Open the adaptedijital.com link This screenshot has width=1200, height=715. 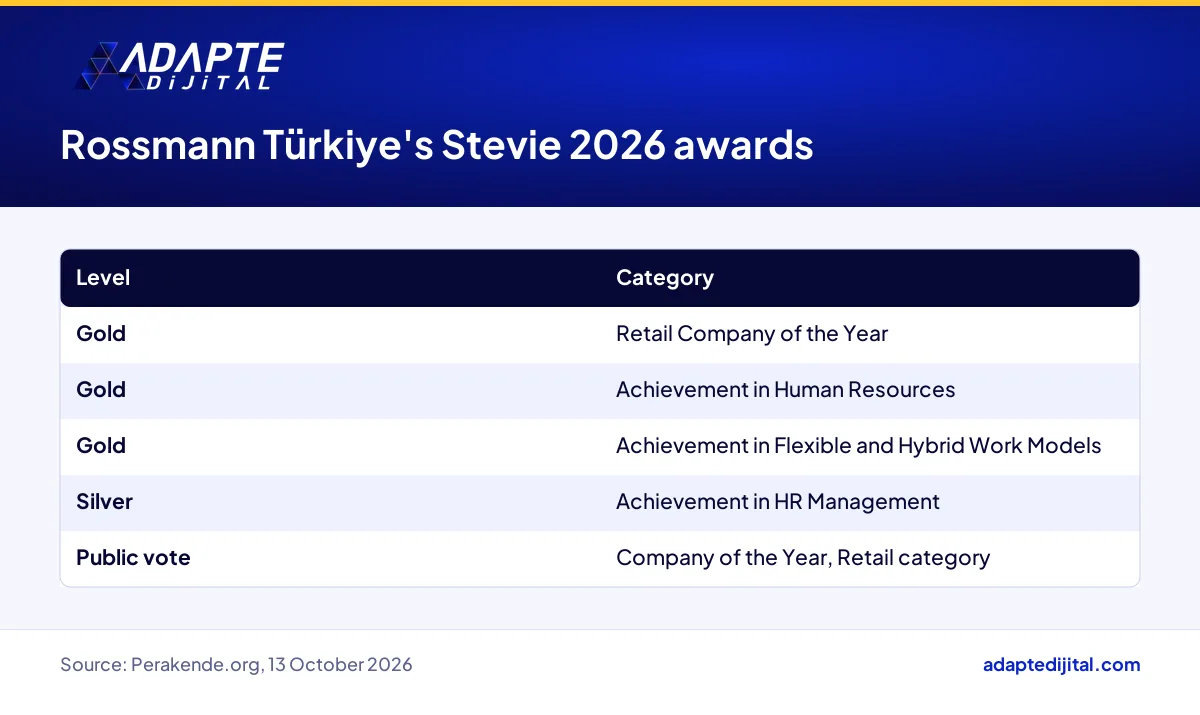1062,665
